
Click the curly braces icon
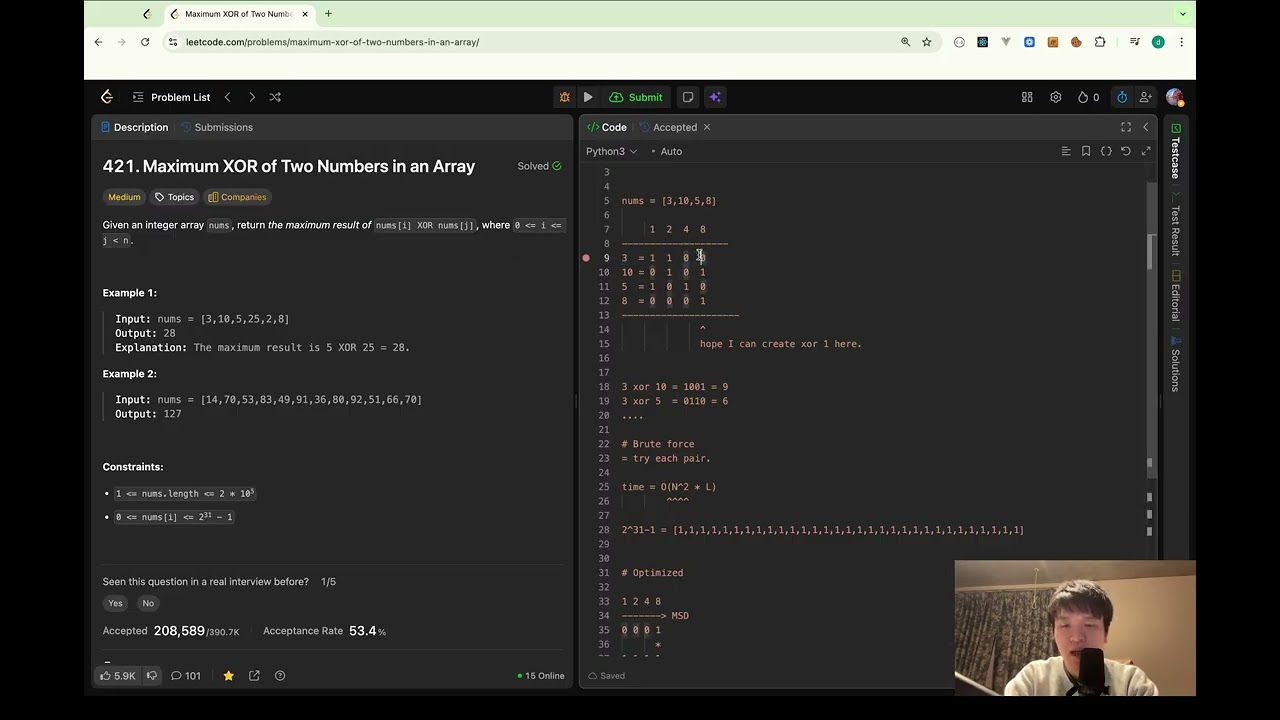point(1106,151)
